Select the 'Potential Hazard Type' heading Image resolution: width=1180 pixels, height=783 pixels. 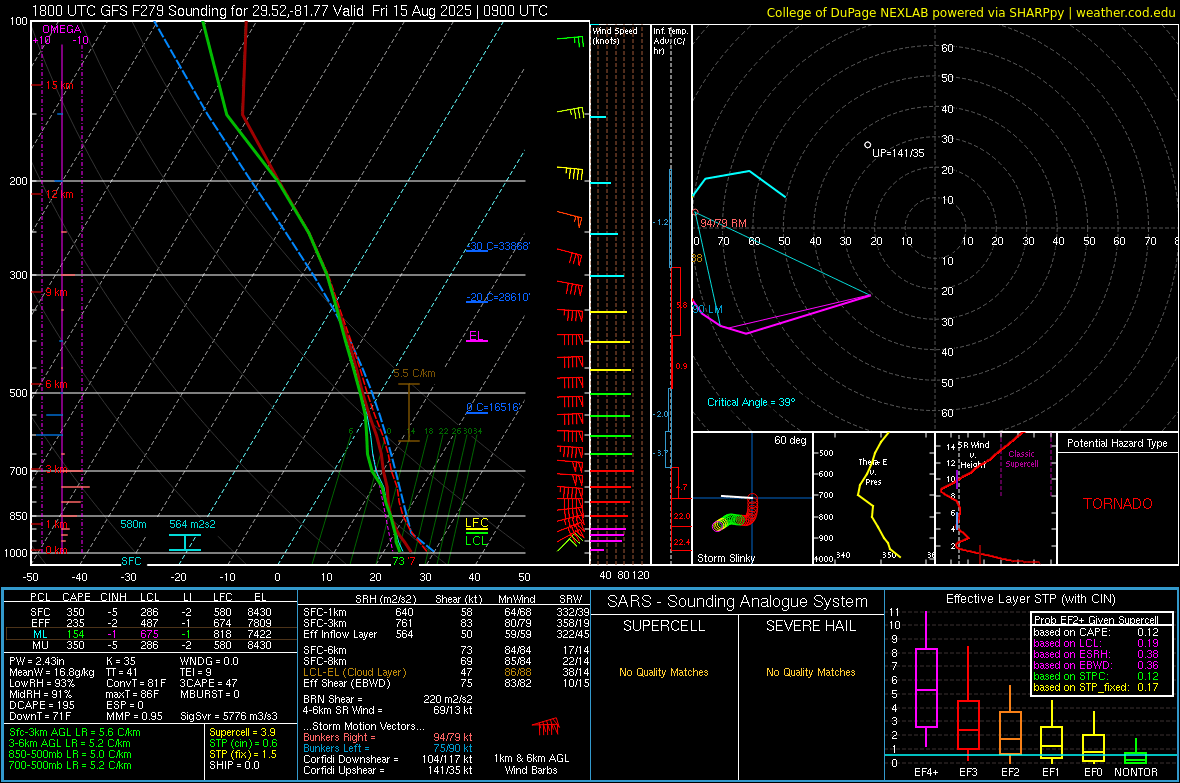pyautogui.click(x=1118, y=443)
